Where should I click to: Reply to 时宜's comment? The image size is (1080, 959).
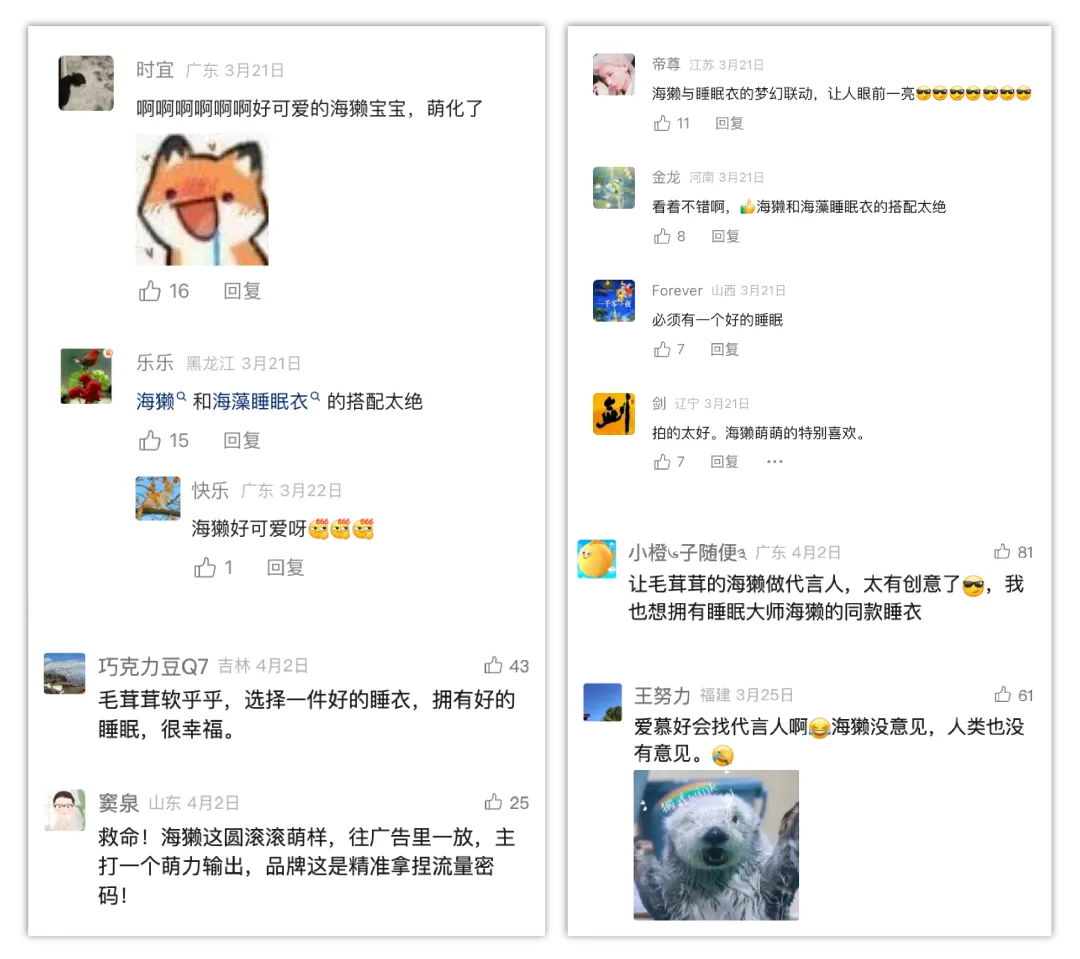tap(242, 291)
